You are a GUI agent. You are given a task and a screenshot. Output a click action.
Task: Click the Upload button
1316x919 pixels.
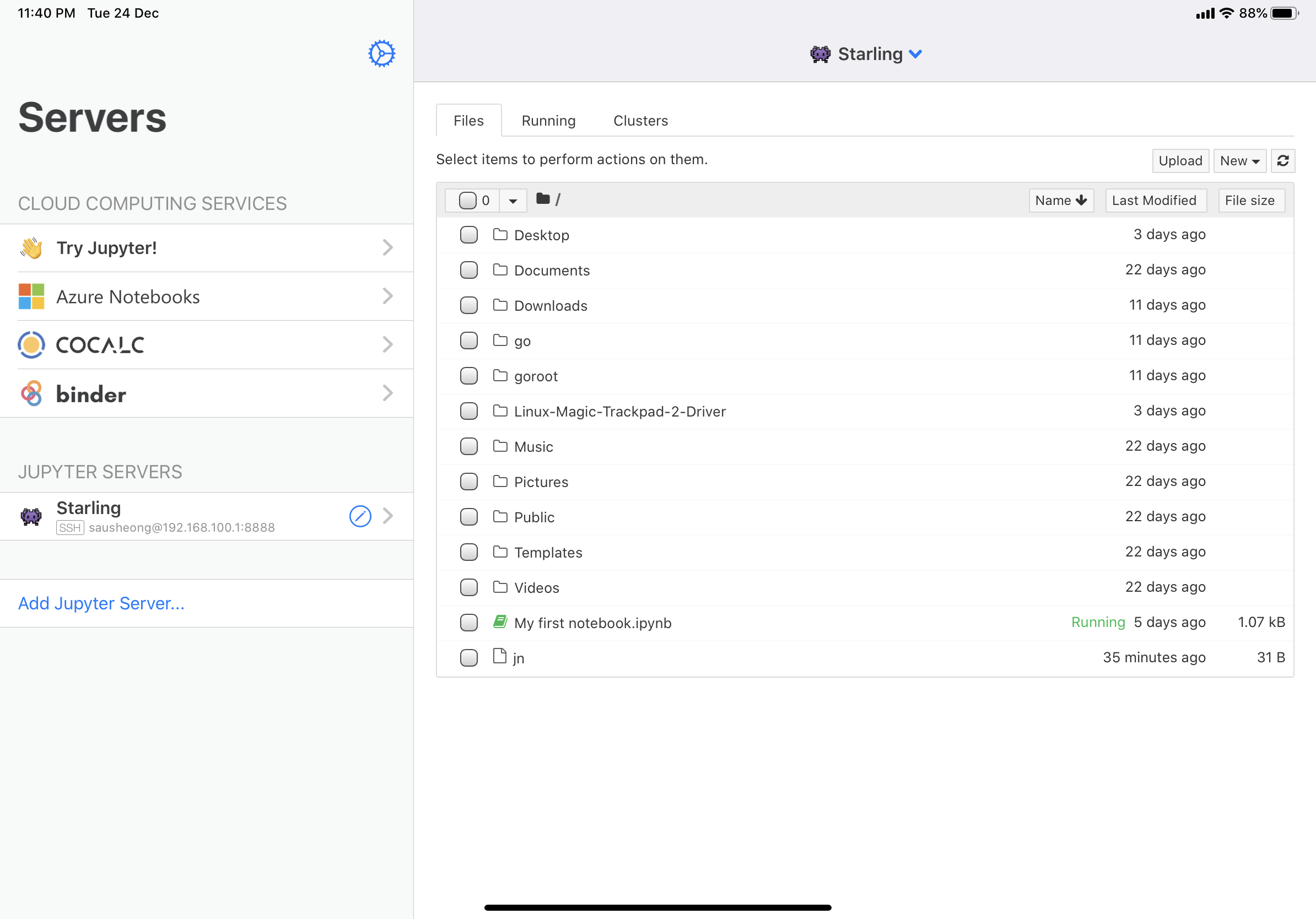[1180, 160]
